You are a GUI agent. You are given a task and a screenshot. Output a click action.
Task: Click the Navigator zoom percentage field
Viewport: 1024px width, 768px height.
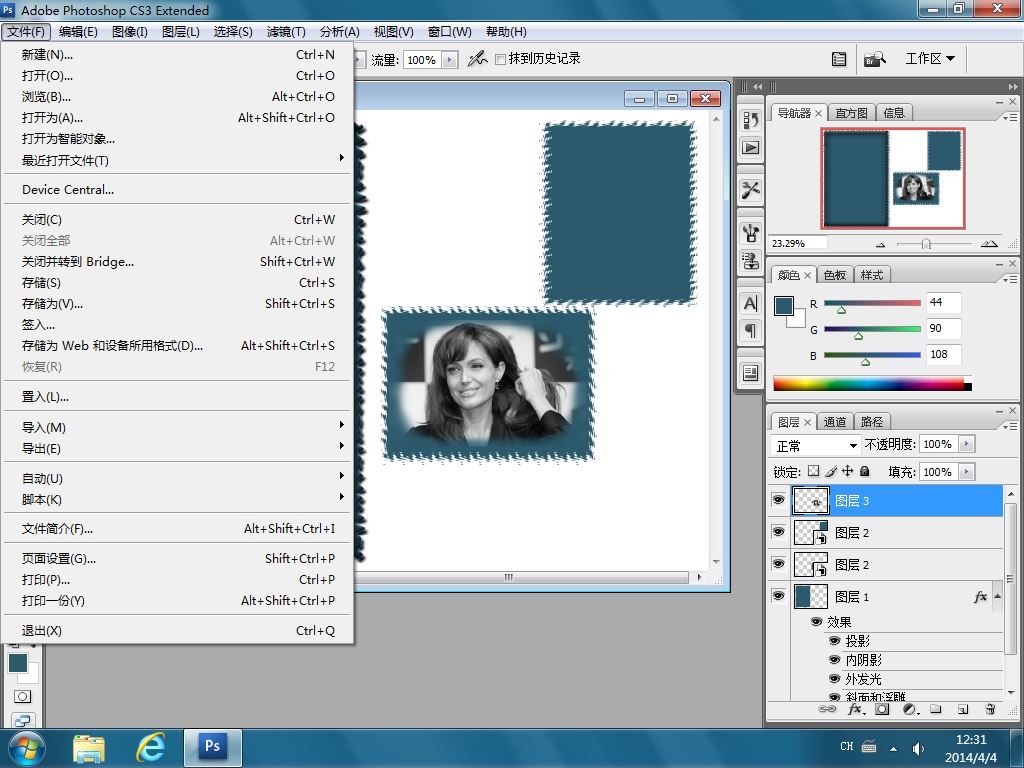(799, 243)
